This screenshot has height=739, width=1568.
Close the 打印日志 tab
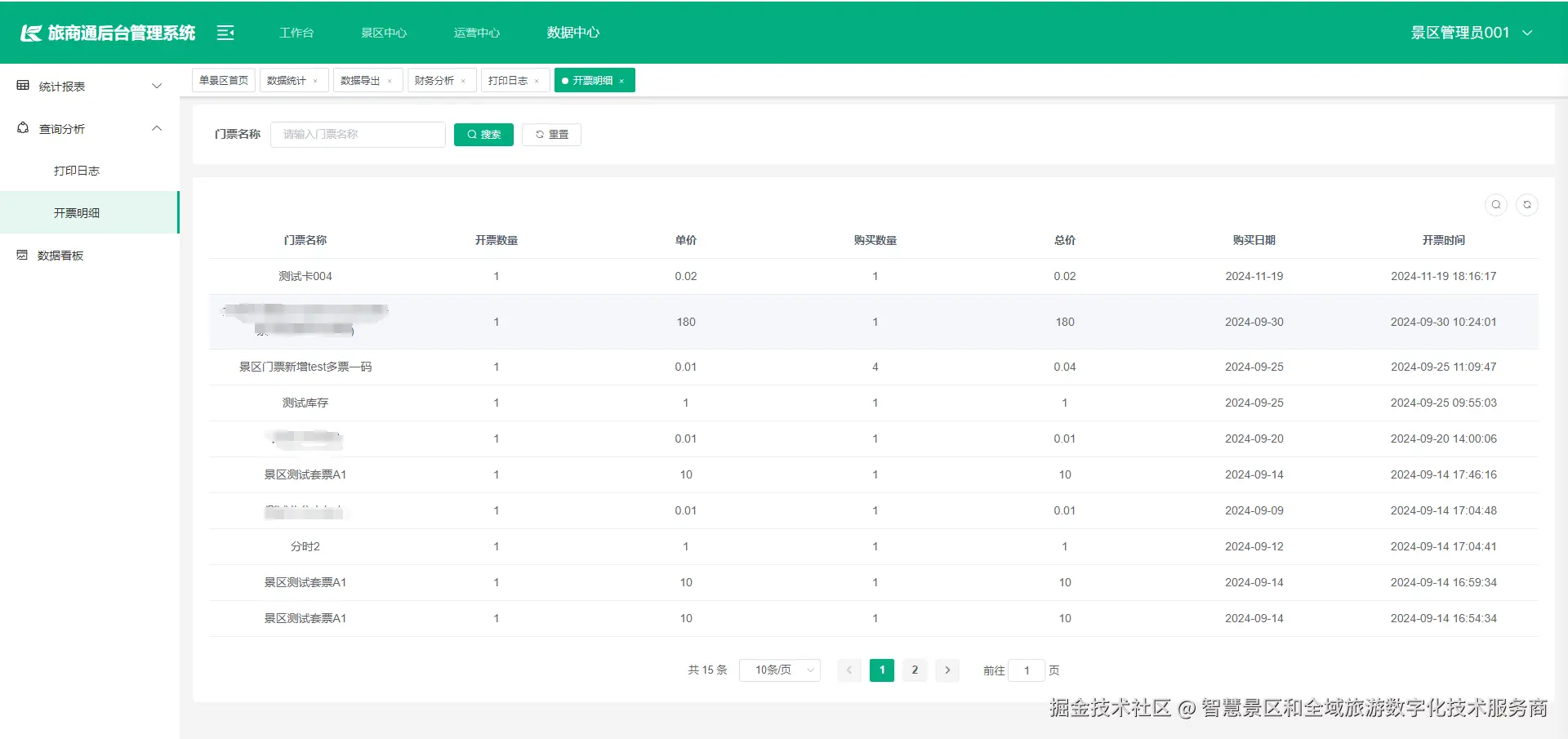(537, 80)
